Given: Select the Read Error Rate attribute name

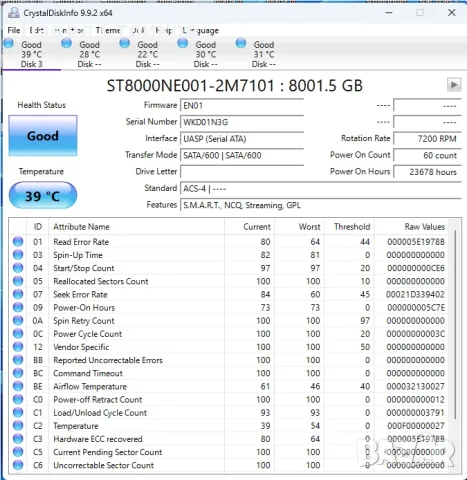Looking at the screenshot, I should point(81,242).
